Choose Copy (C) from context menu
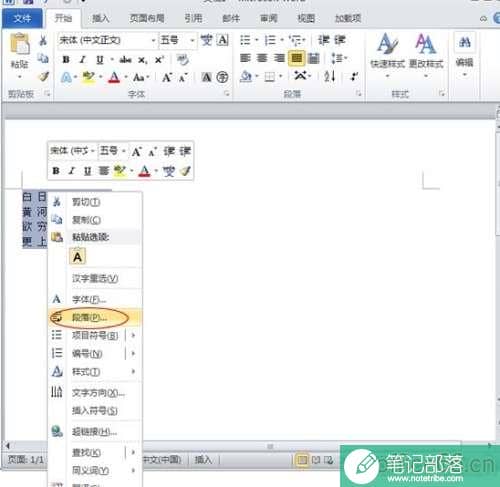Viewport: 500px width, 487px height. [x=95, y=220]
